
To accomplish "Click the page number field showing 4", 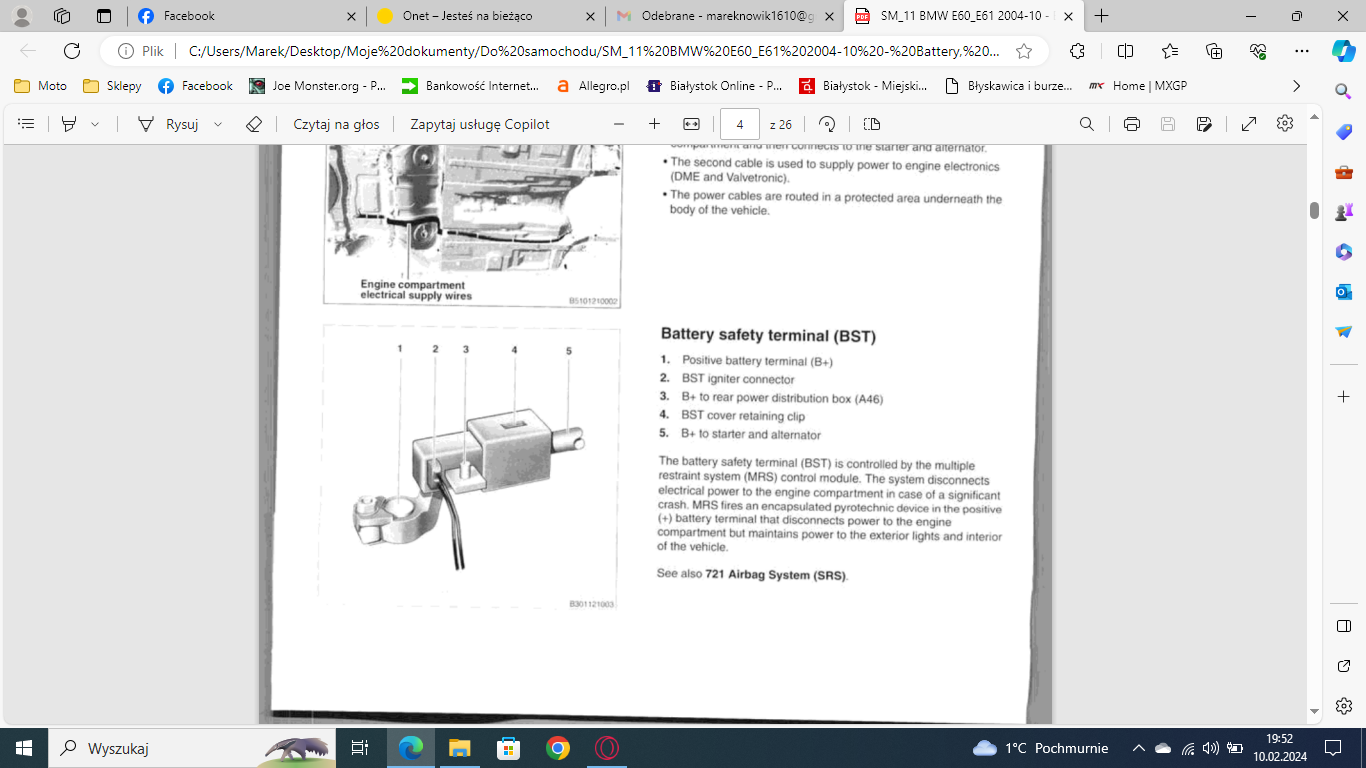I will coord(740,124).
